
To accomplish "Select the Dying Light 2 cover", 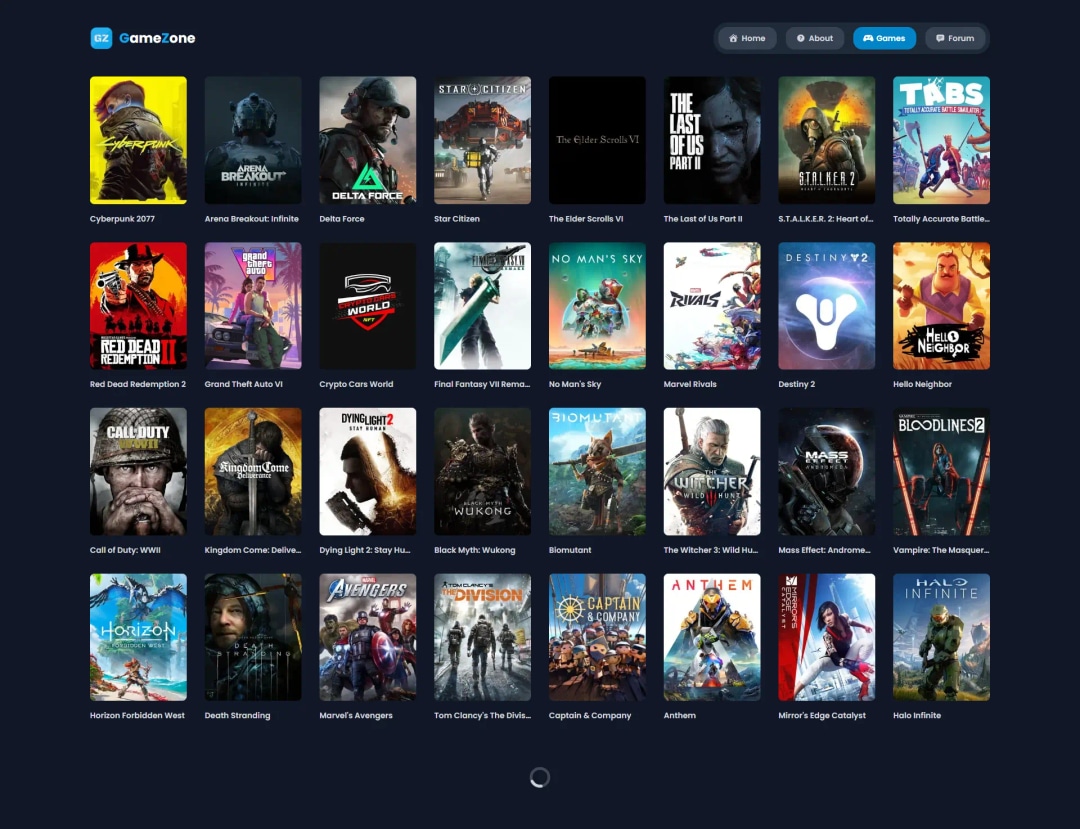I will point(368,472).
